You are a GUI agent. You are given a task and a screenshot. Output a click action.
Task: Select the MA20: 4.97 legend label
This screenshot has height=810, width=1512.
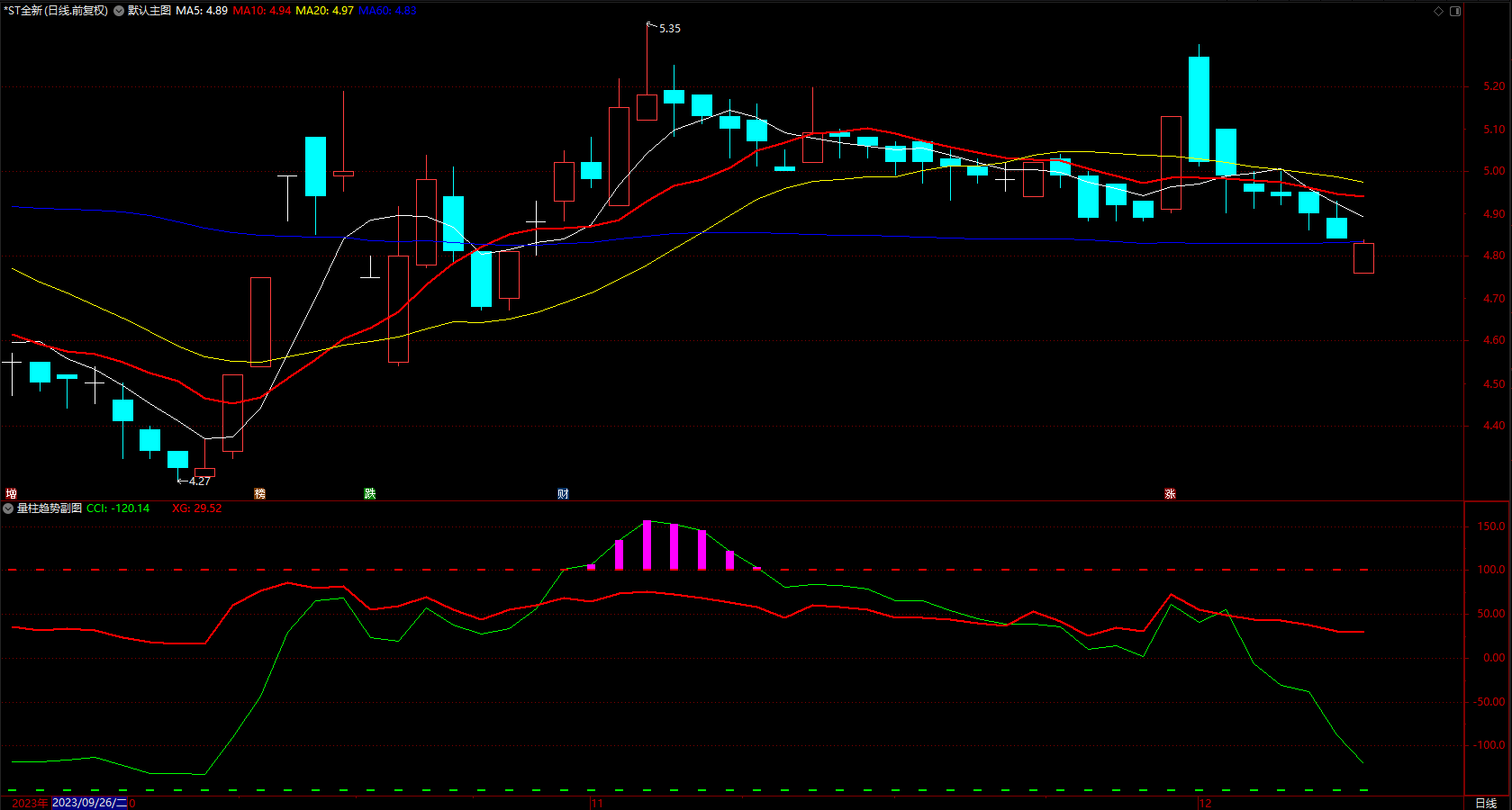coord(324,11)
